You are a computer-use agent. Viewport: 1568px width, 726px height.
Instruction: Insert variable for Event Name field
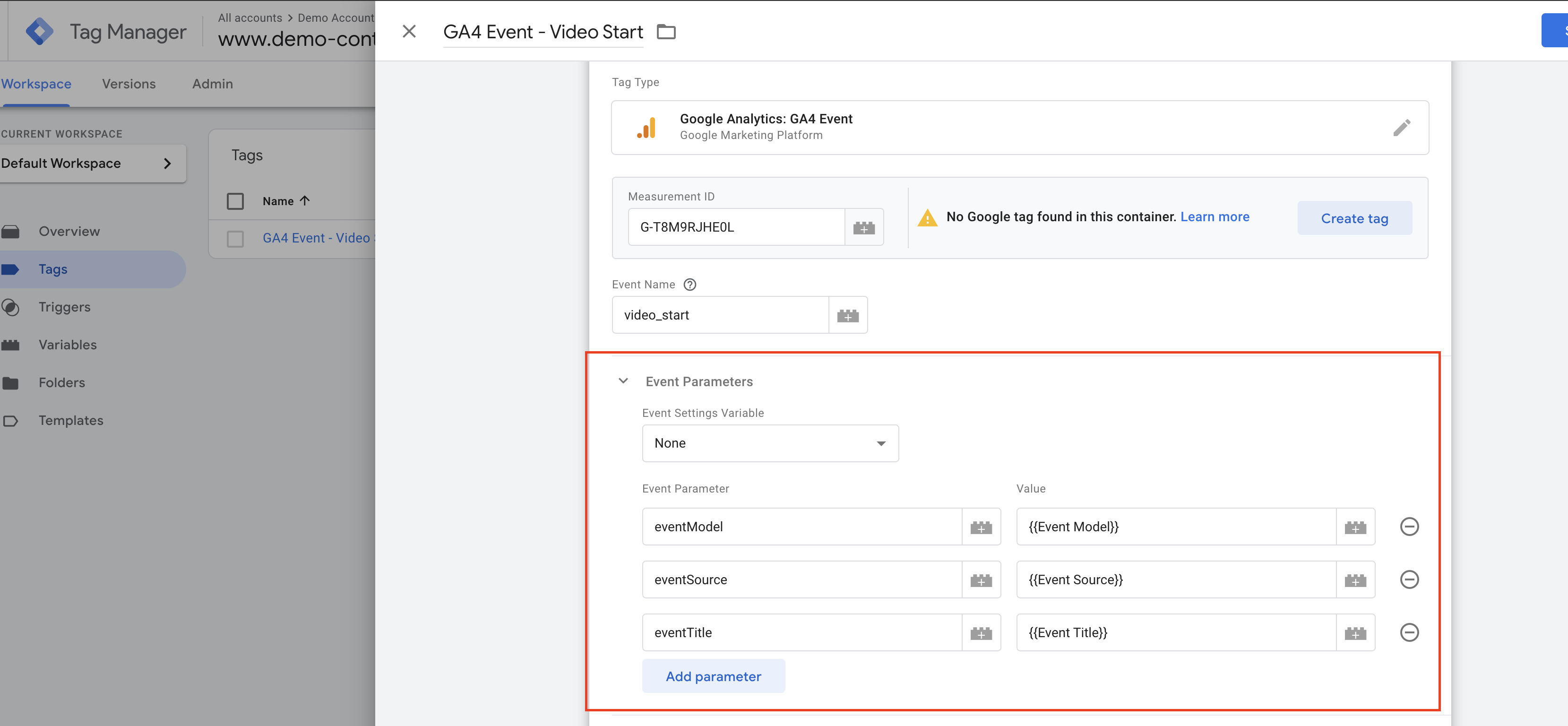pos(848,315)
